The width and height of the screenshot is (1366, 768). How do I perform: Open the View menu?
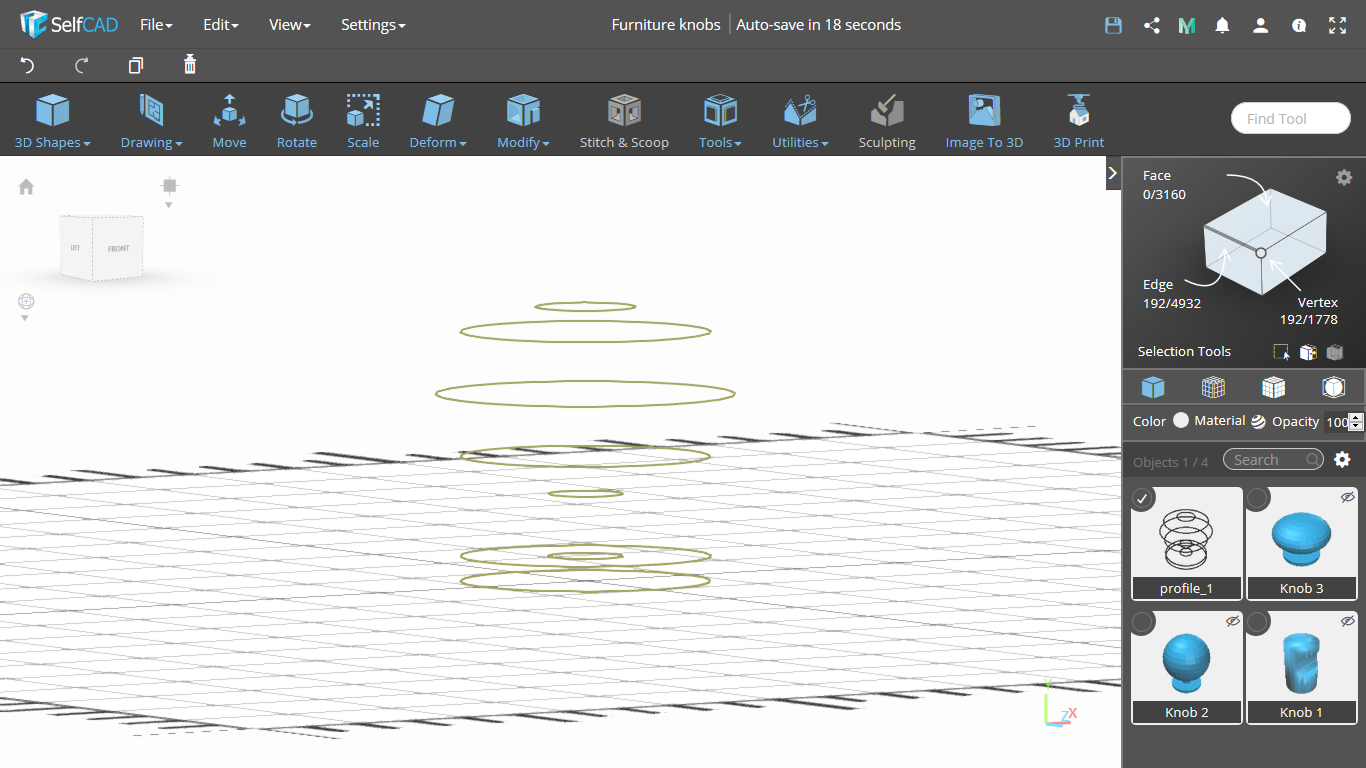pos(289,25)
